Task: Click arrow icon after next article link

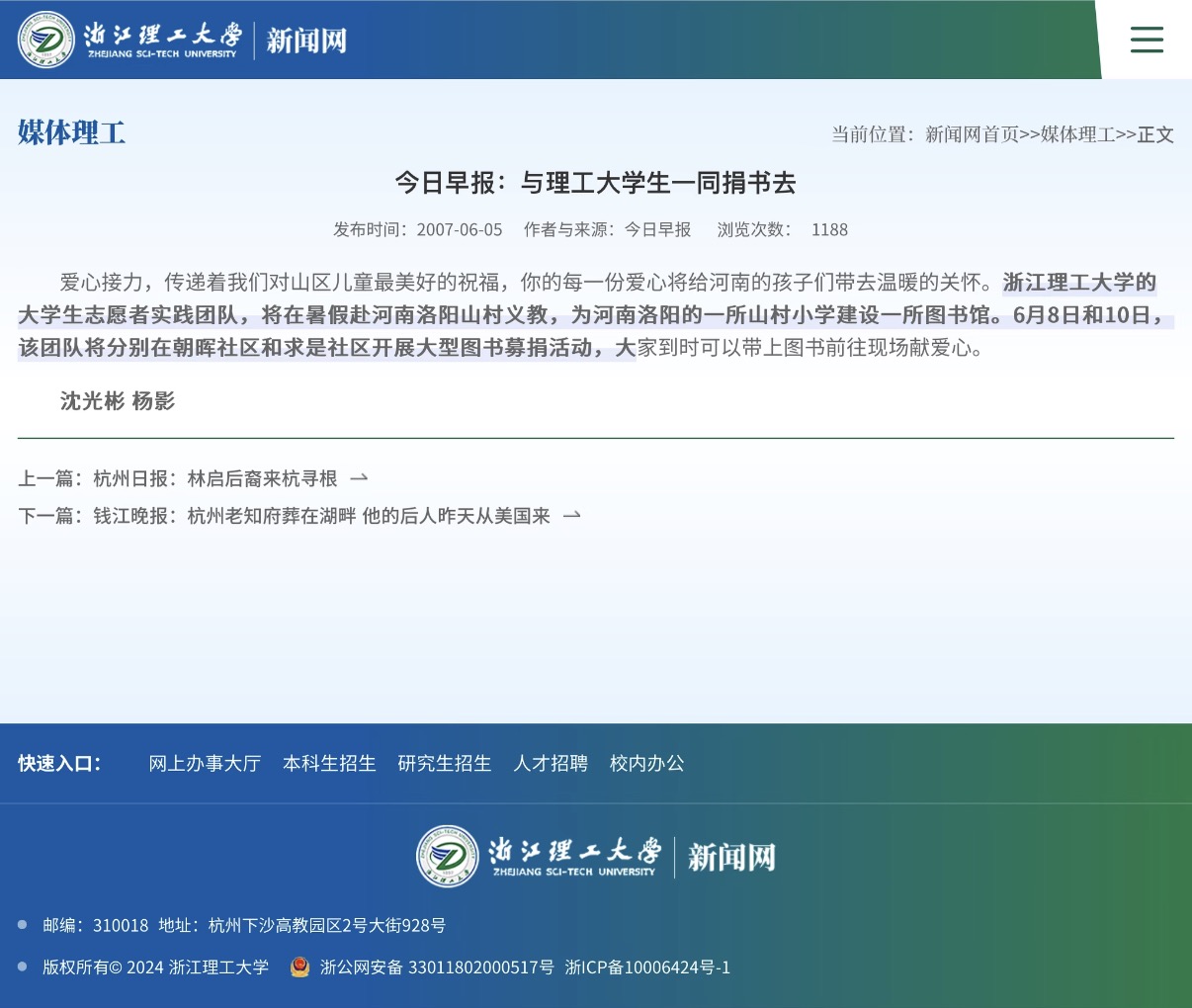Action: click(571, 516)
